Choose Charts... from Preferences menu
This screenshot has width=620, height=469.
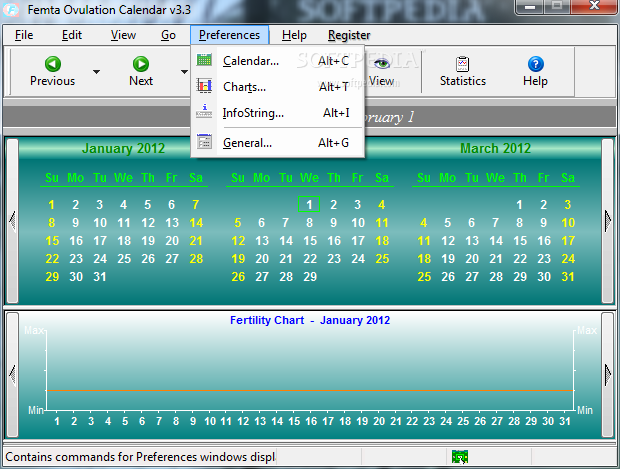[278, 87]
